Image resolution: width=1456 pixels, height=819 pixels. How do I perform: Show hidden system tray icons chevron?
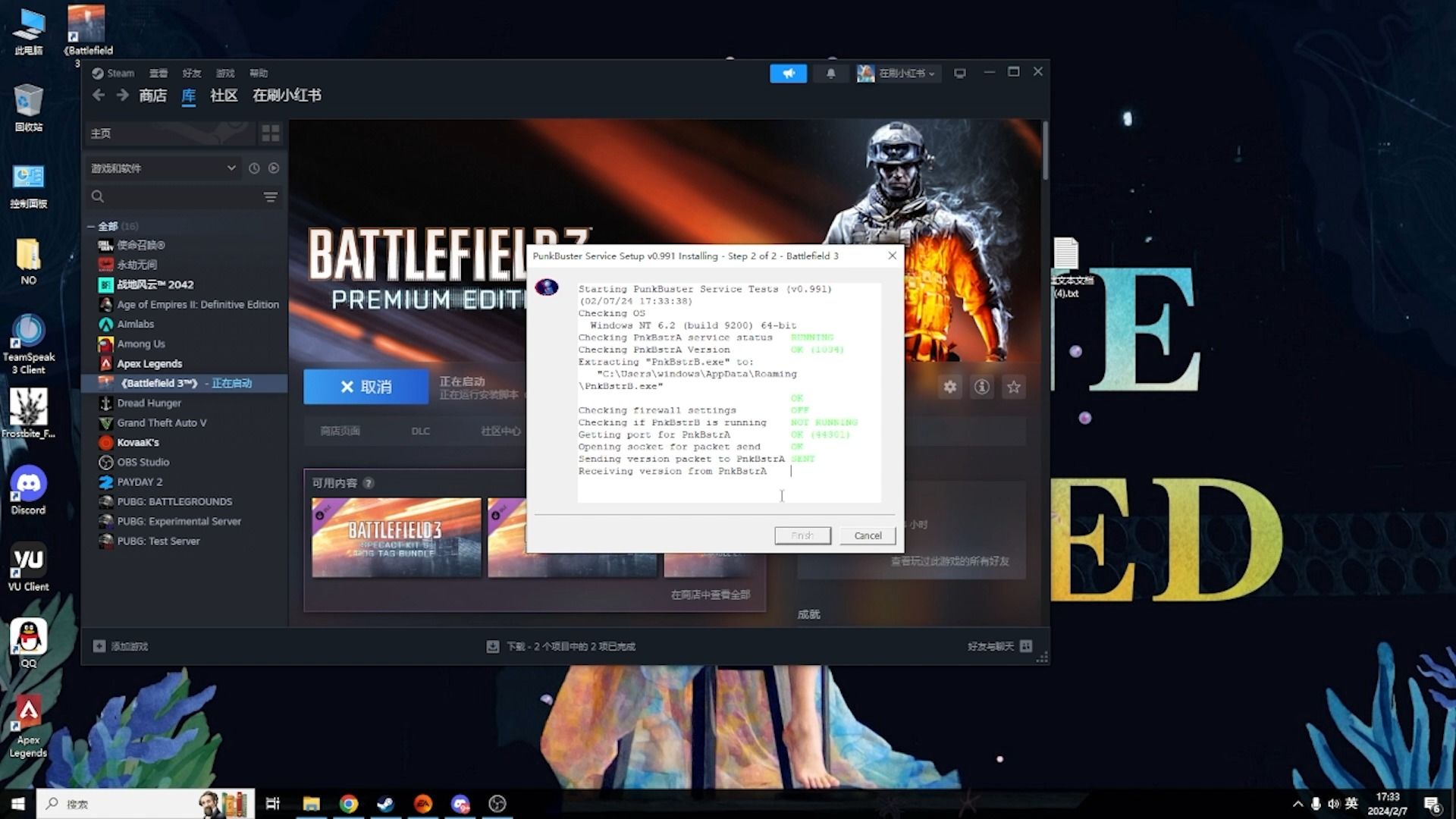[x=1298, y=804]
